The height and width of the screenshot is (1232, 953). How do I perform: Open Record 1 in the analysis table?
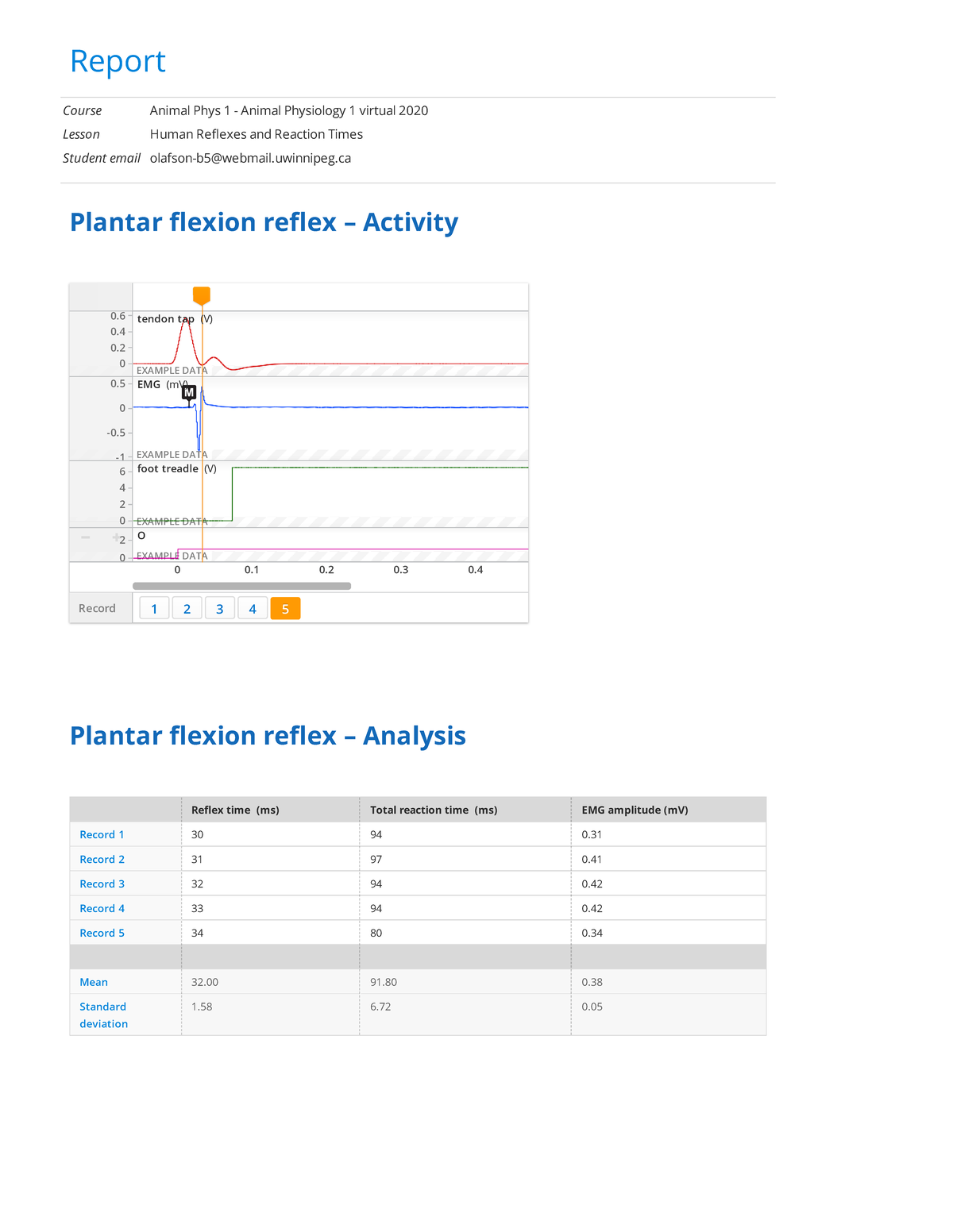click(101, 834)
